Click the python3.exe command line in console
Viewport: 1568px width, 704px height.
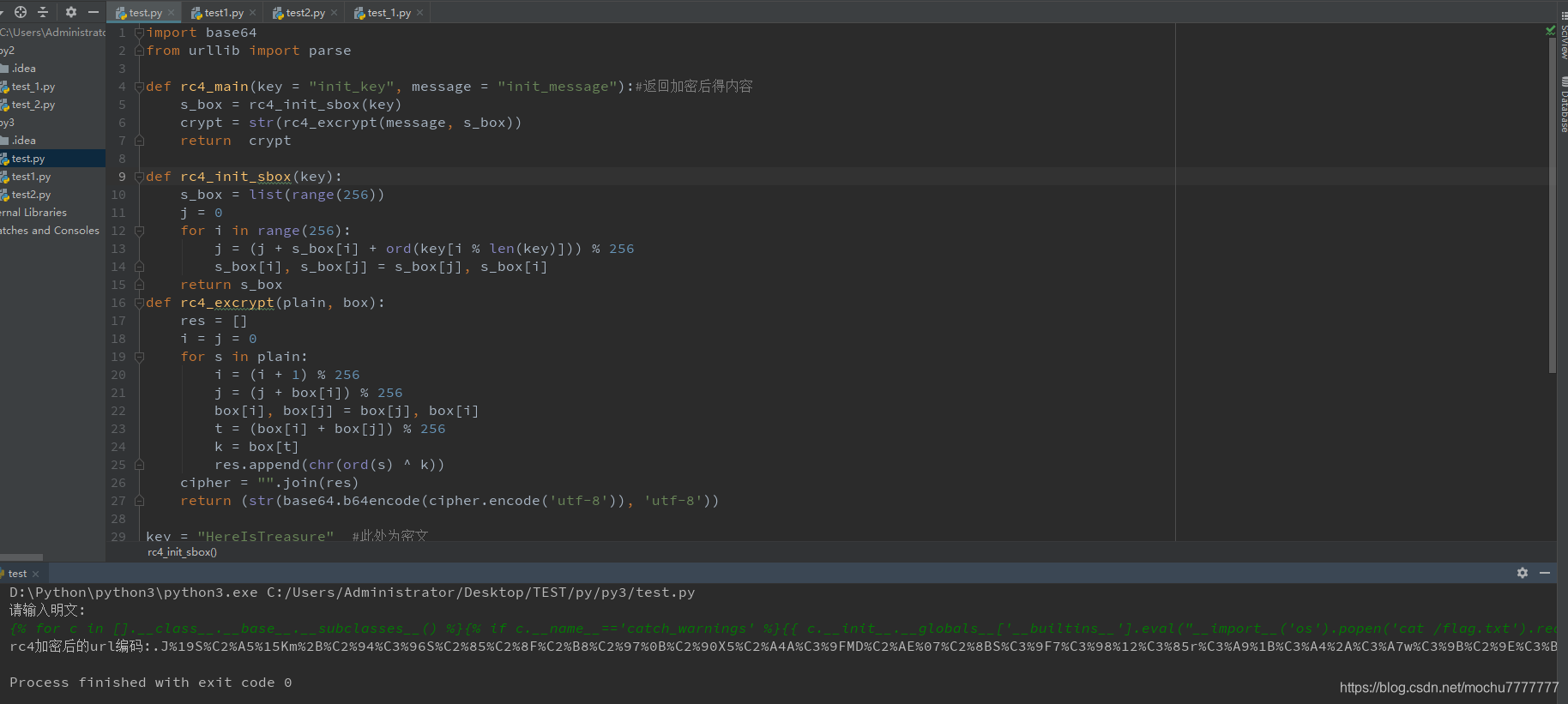click(x=353, y=593)
